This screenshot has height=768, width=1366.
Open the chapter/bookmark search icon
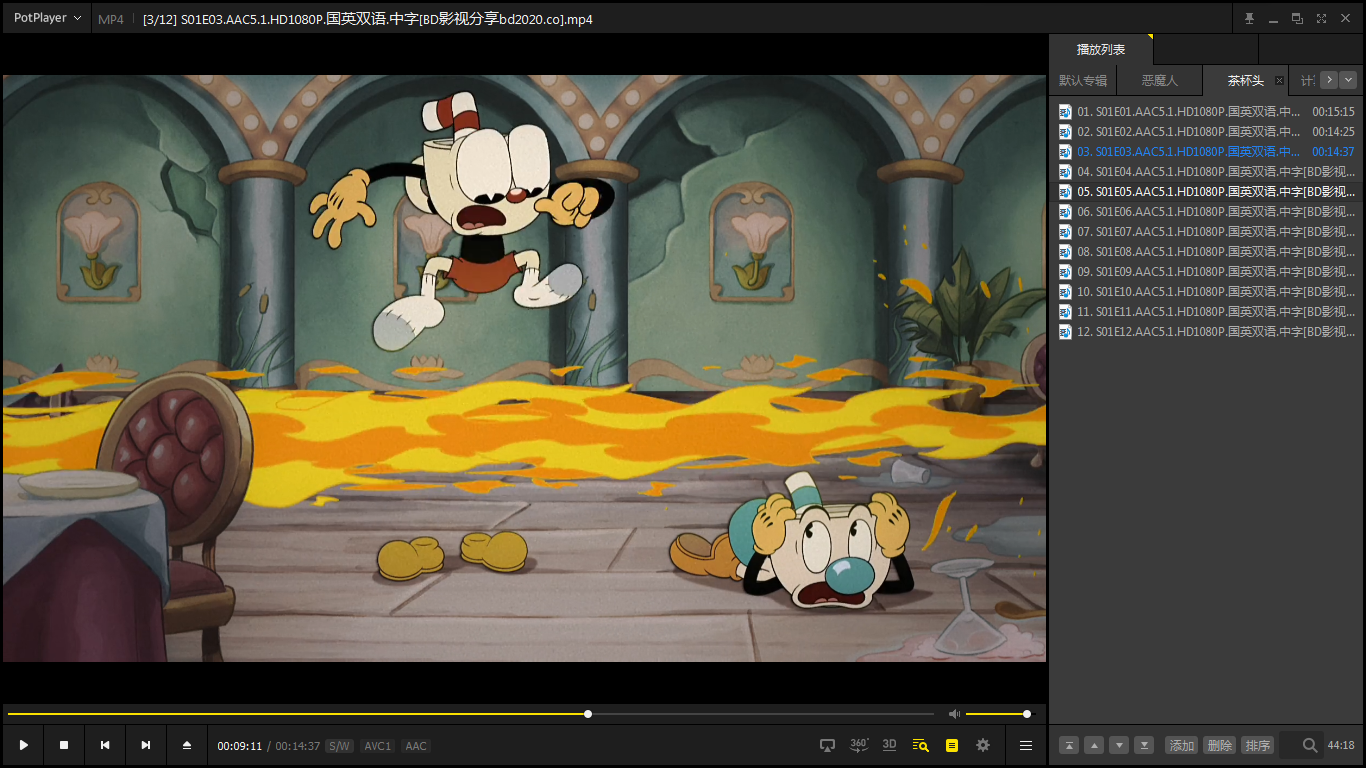point(921,745)
